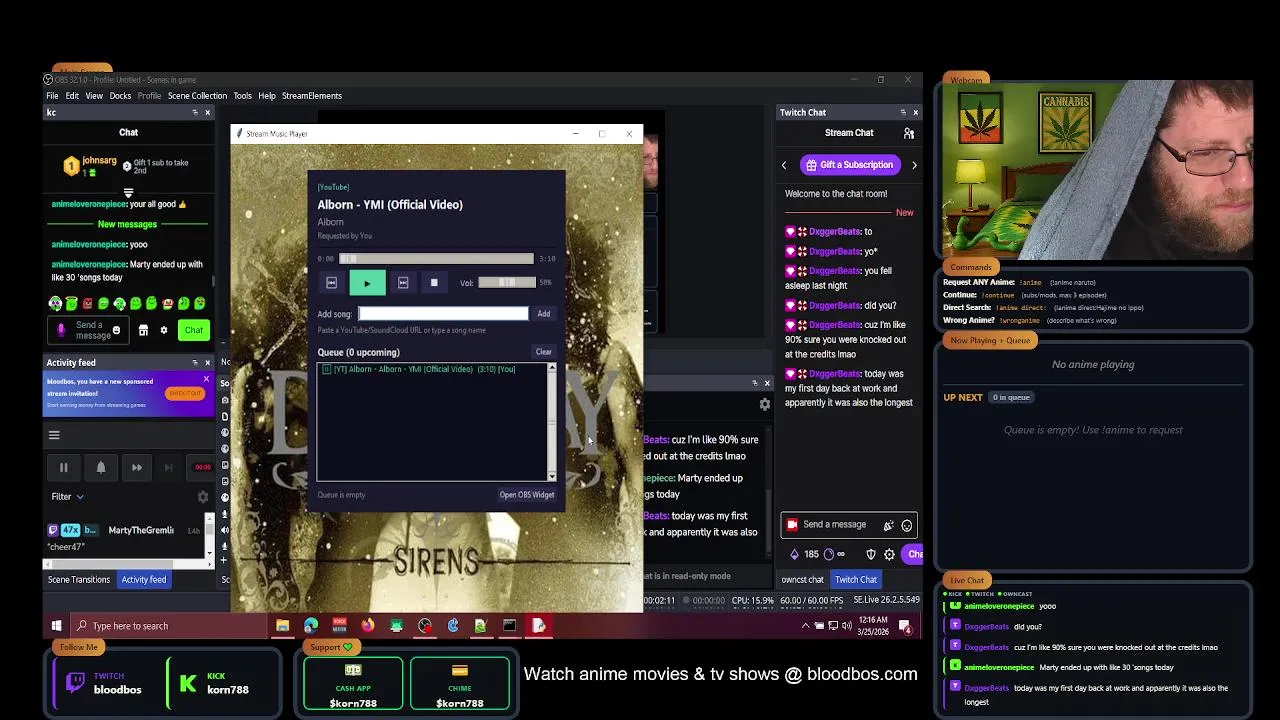The height and width of the screenshot is (720, 1280).
Task: Open Twitch moderator shield icon
Action: [x=871, y=554]
